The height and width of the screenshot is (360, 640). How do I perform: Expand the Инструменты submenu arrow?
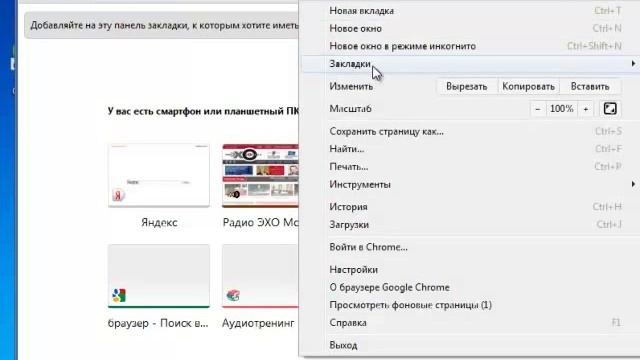633,184
